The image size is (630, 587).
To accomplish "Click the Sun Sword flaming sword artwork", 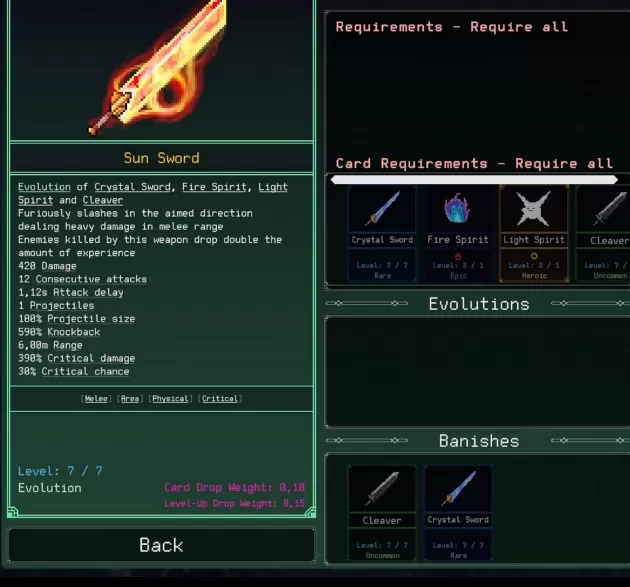I will click(x=159, y=67).
